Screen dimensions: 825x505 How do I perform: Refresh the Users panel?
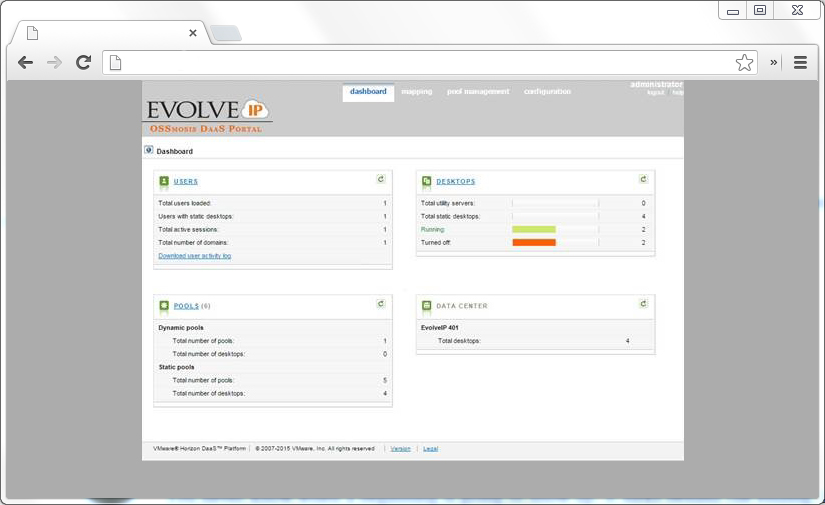tap(381, 179)
